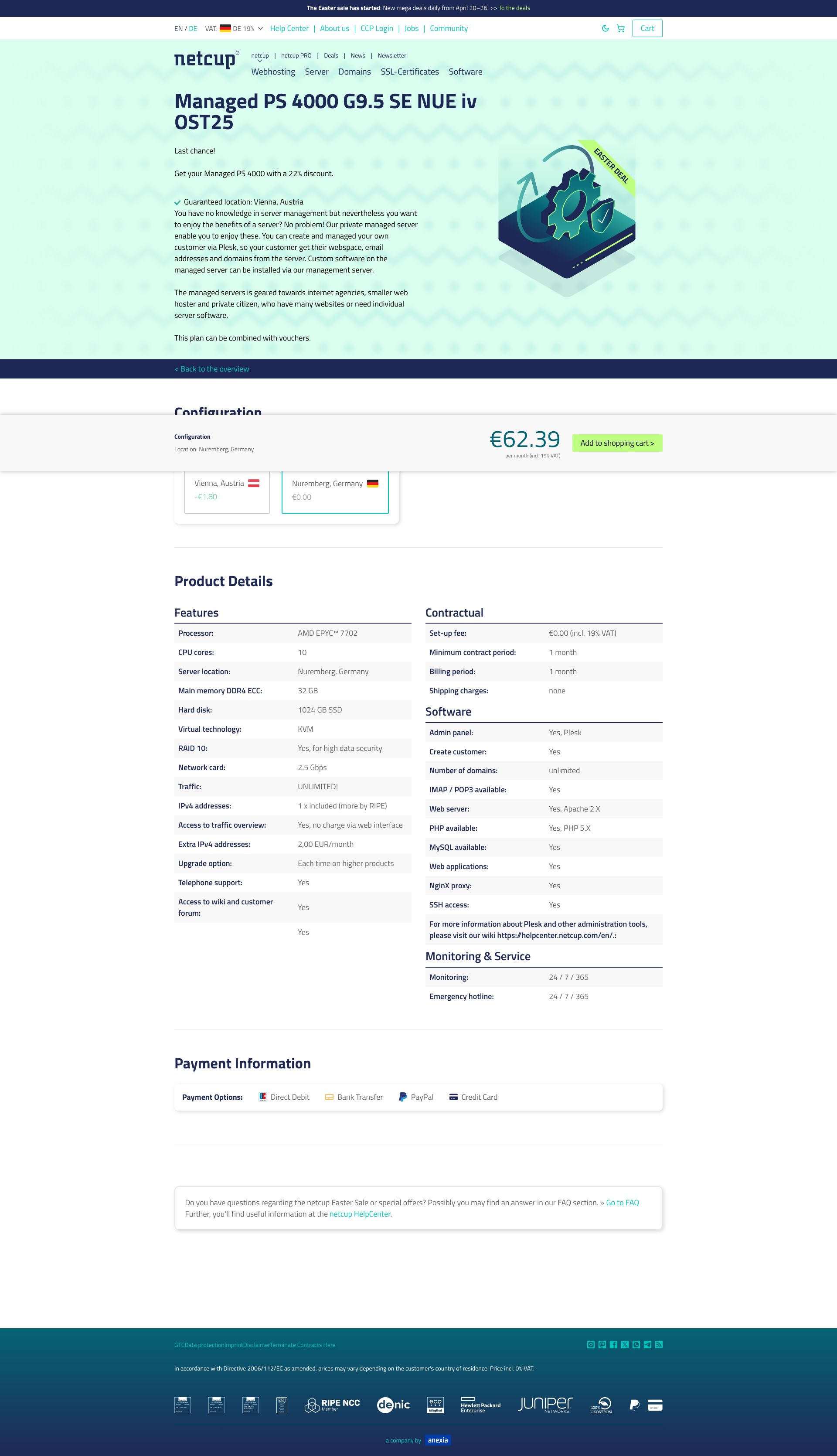The image size is (837, 1456).
Task: Click the netcup logo
Action: pyautogui.click(x=206, y=59)
